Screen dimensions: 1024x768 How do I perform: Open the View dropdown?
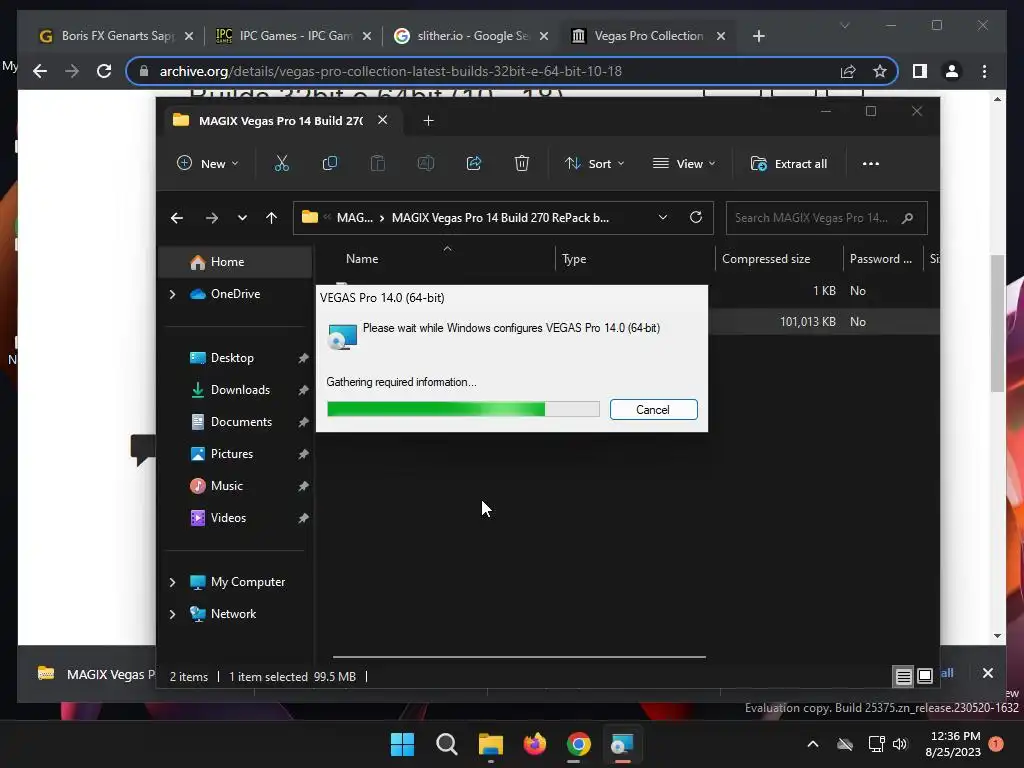click(684, 163)
